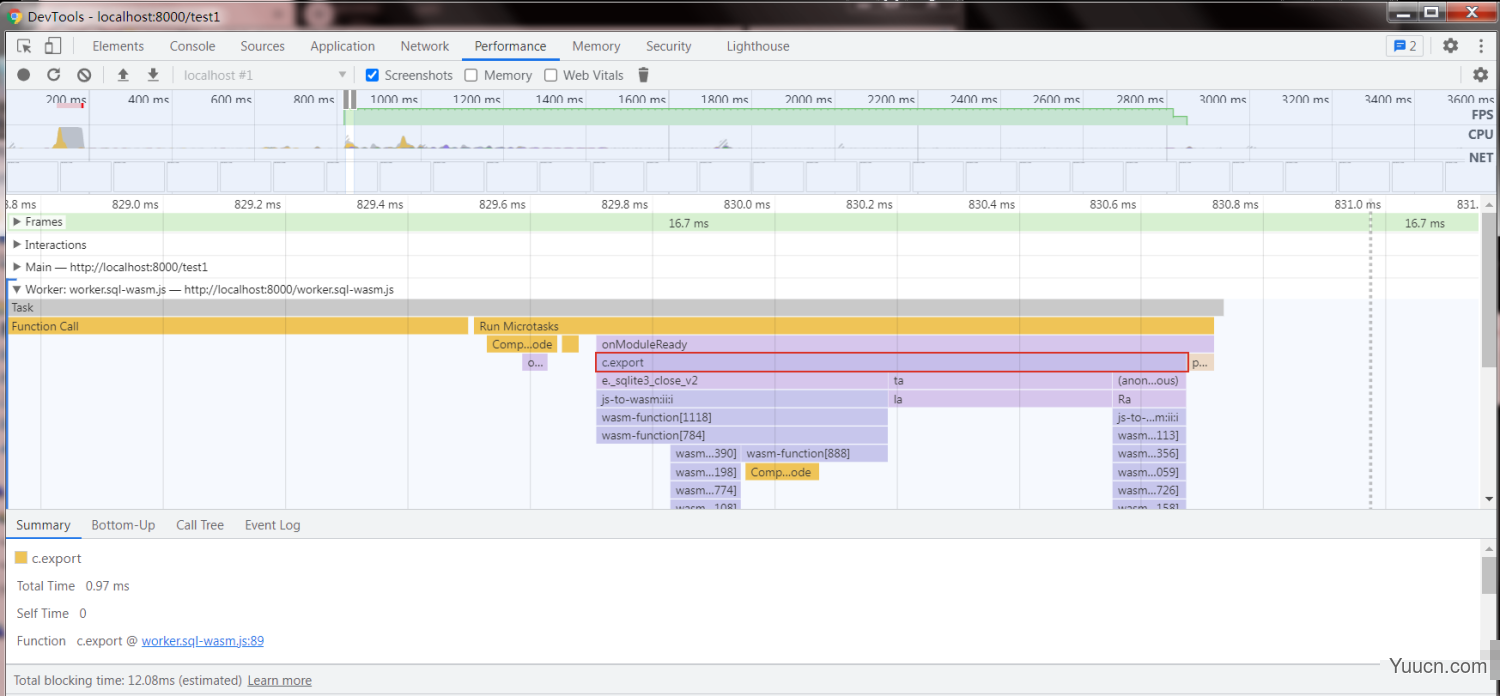1500x696 pixels.
Task: Select the c.export flame chart block
Action: click(x=892, y=362)
